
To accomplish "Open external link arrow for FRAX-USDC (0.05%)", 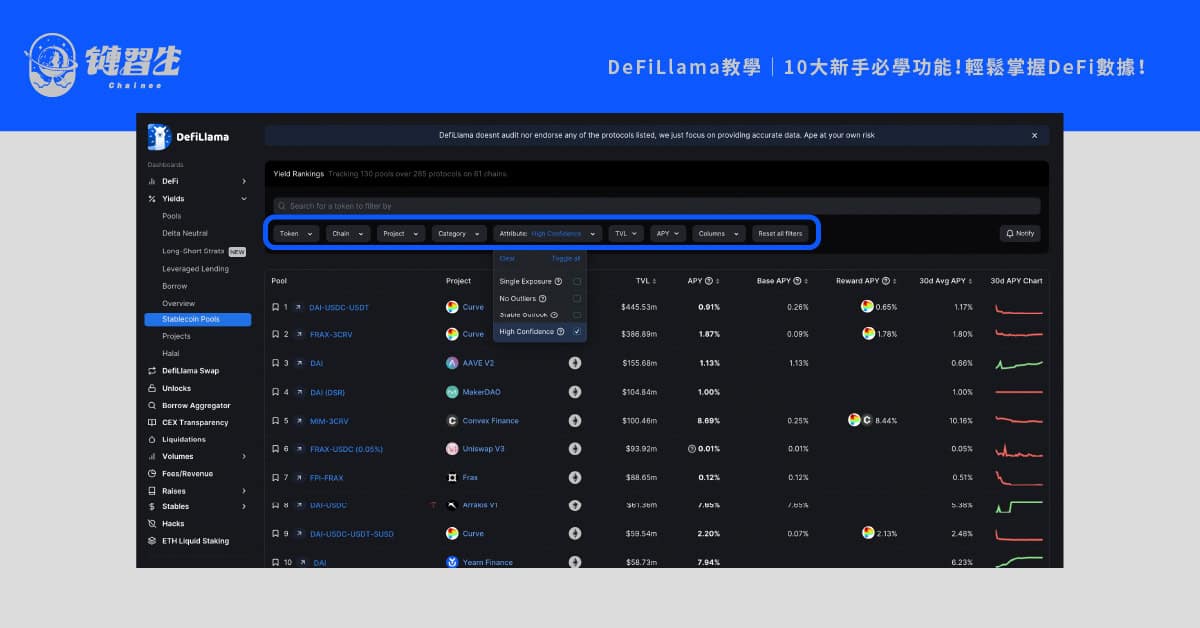I will pyautogui.click(x=299, y=449).
